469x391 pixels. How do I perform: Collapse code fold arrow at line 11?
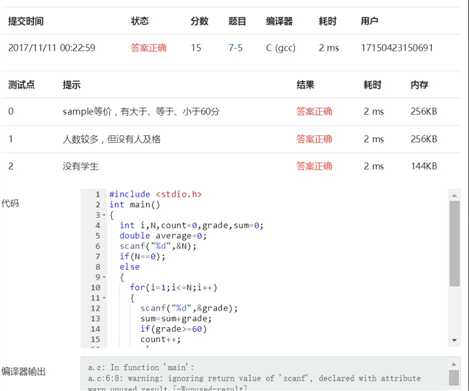103,298
